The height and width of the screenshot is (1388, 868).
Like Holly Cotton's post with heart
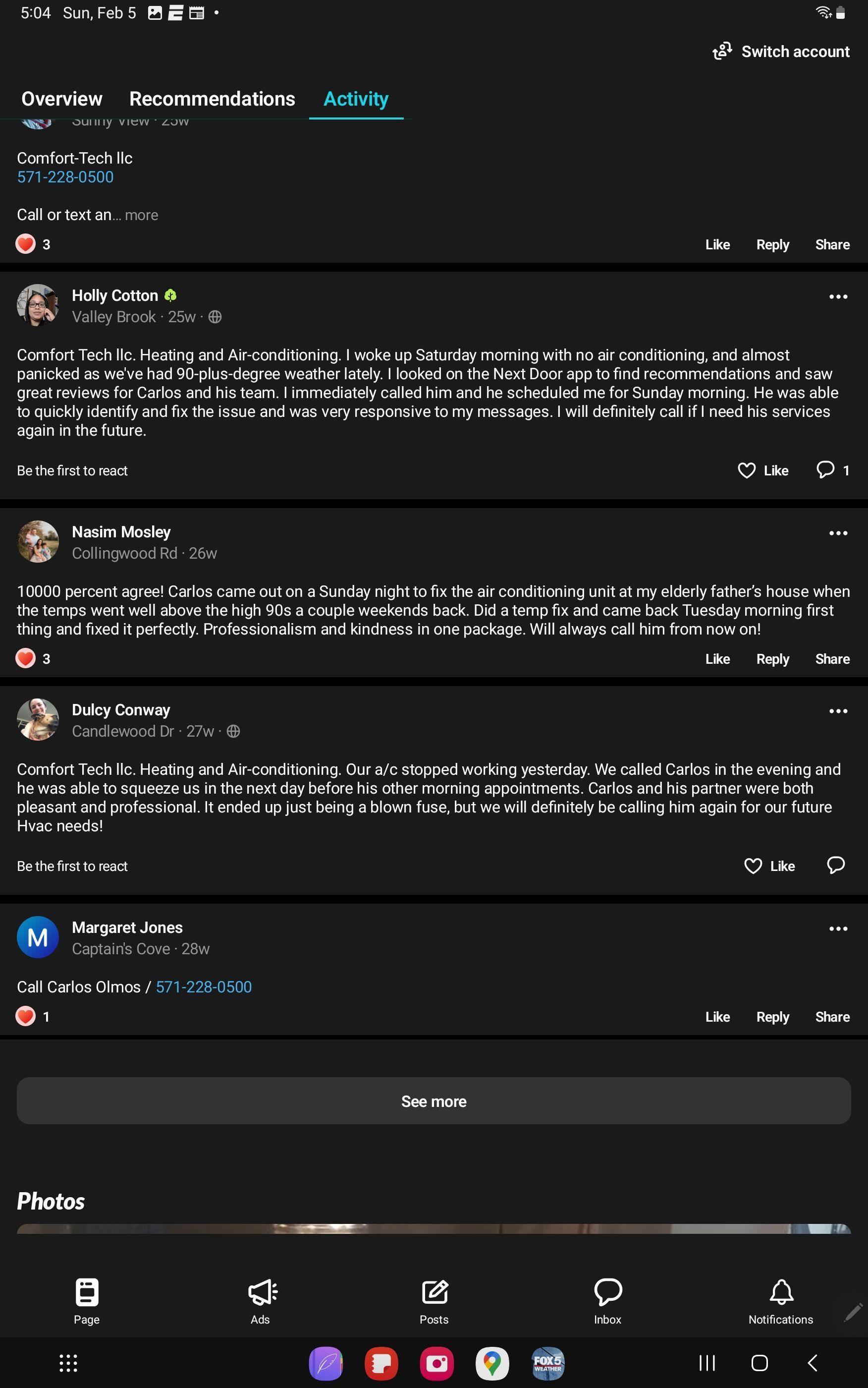746,470
